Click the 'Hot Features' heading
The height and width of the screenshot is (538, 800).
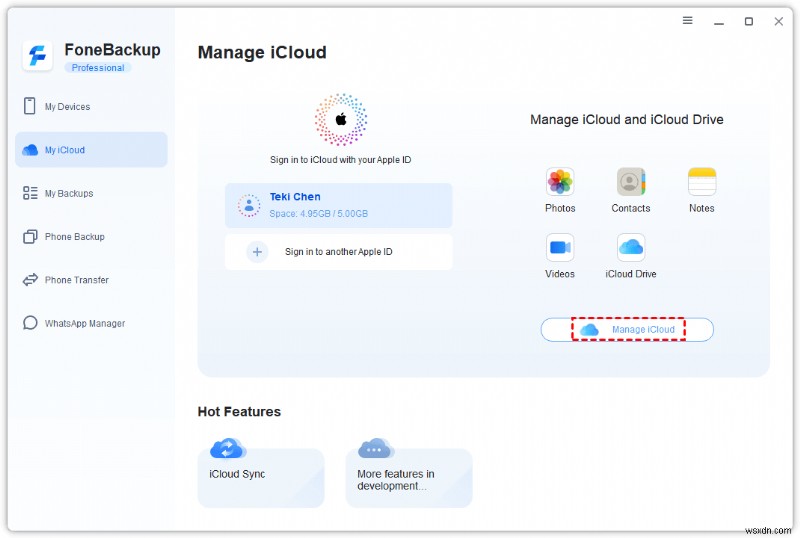coord(239,411)
